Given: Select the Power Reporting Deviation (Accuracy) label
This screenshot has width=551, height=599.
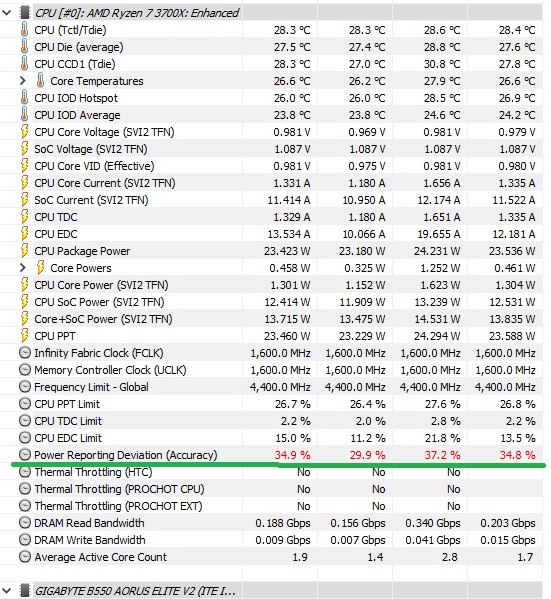Looking at the screenshot, I should (126, 455).
